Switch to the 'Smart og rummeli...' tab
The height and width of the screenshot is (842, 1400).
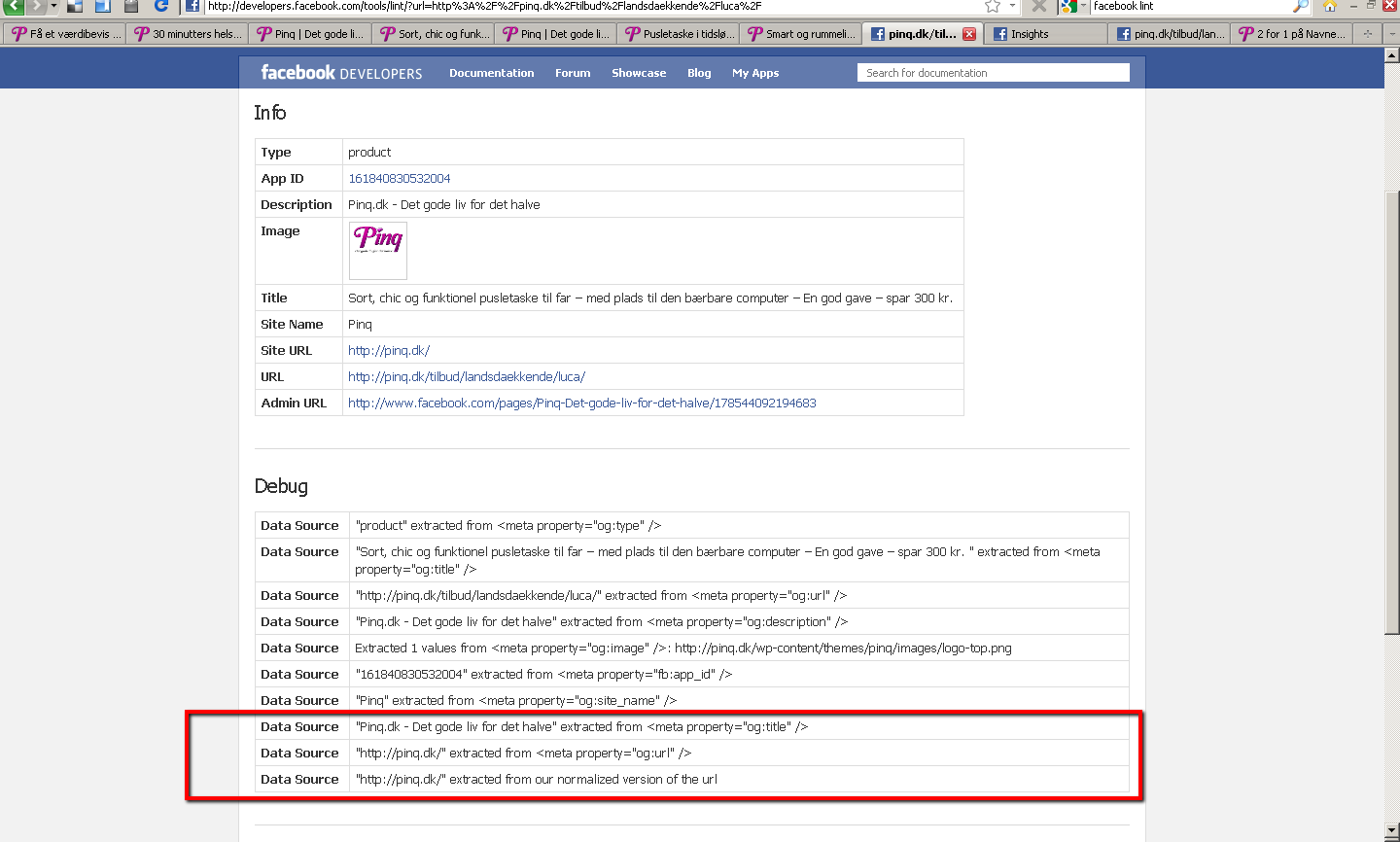pos(800,34)
